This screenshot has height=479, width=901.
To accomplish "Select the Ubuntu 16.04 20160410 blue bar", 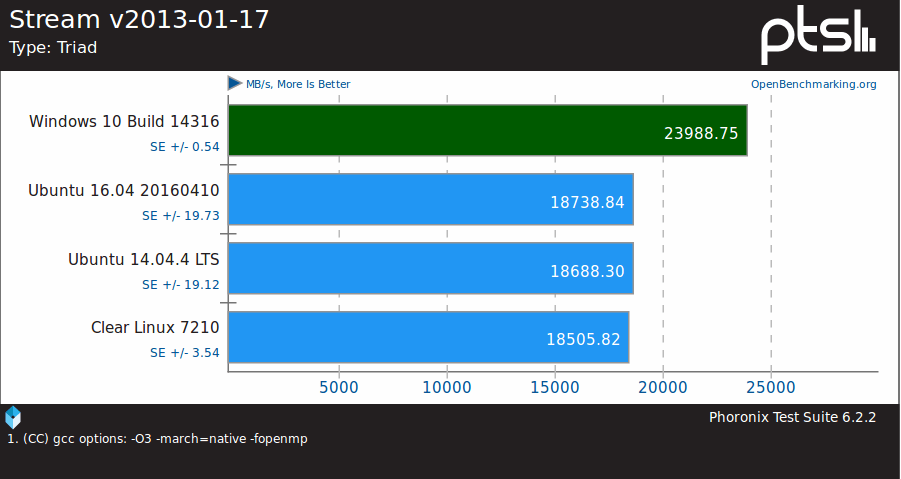I will 431,199.
